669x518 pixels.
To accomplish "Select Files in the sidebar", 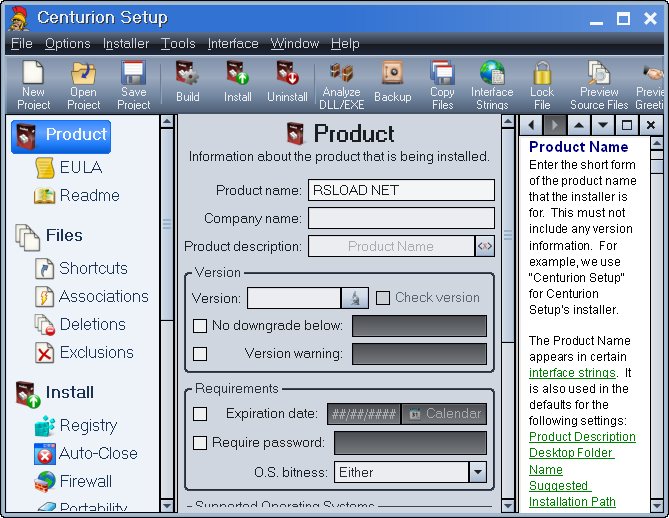I will tap(49, 236).
